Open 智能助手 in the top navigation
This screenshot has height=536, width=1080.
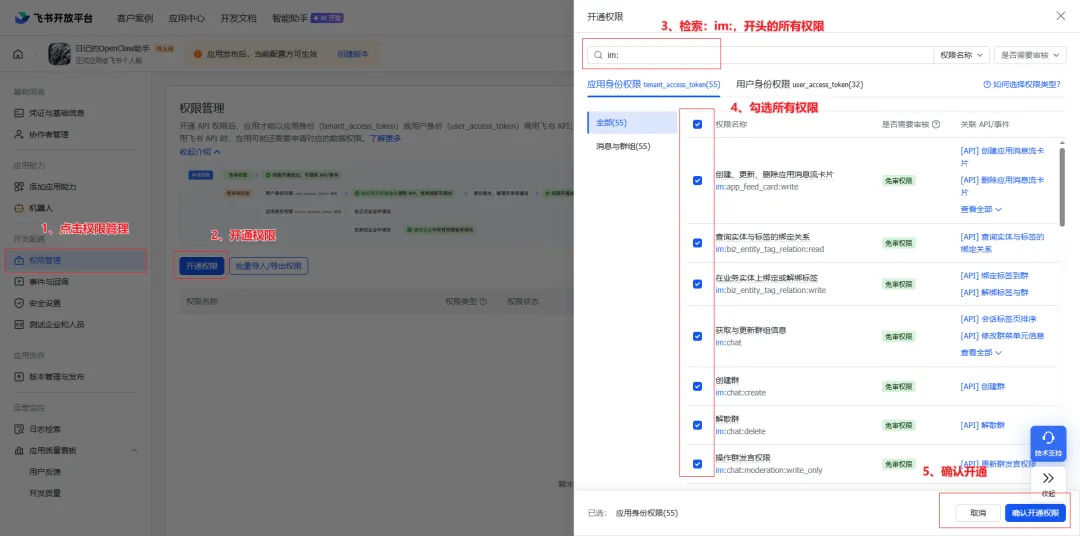pos(290,18)
